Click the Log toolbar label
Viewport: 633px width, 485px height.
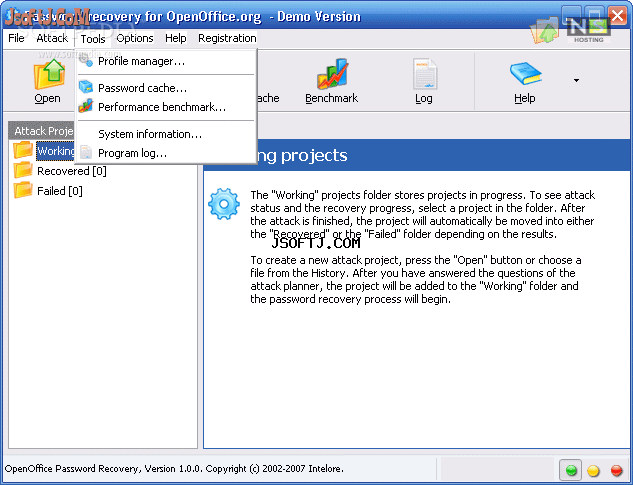424,98
